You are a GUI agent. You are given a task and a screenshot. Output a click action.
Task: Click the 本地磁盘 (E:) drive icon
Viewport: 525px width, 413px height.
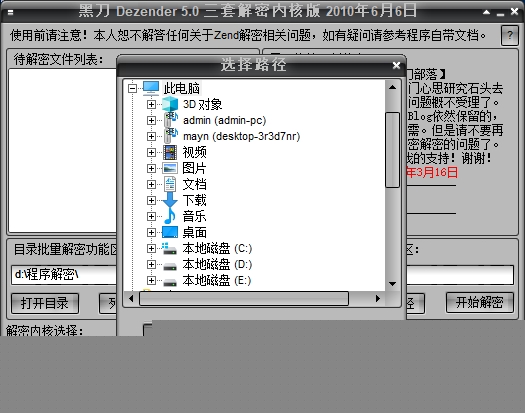tap(170, 282)
